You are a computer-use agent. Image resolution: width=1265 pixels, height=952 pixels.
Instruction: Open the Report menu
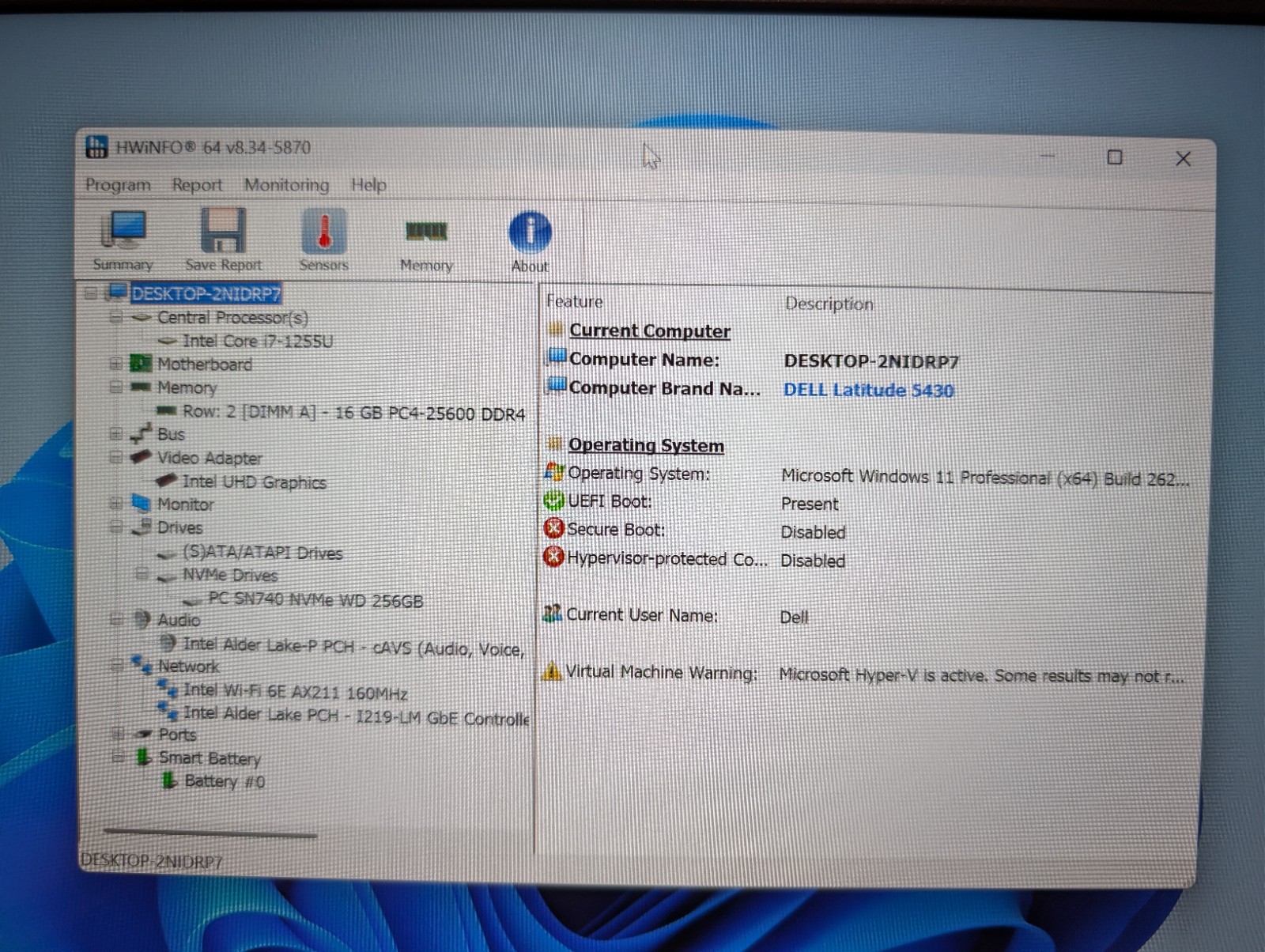(197, 184)
